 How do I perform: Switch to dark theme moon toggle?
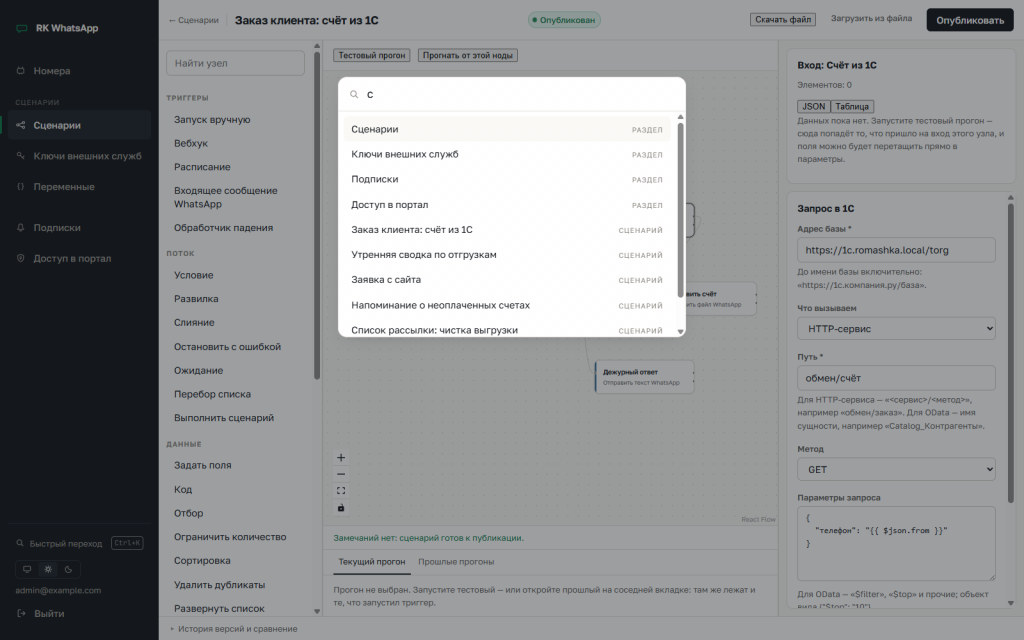click(69, 569)
